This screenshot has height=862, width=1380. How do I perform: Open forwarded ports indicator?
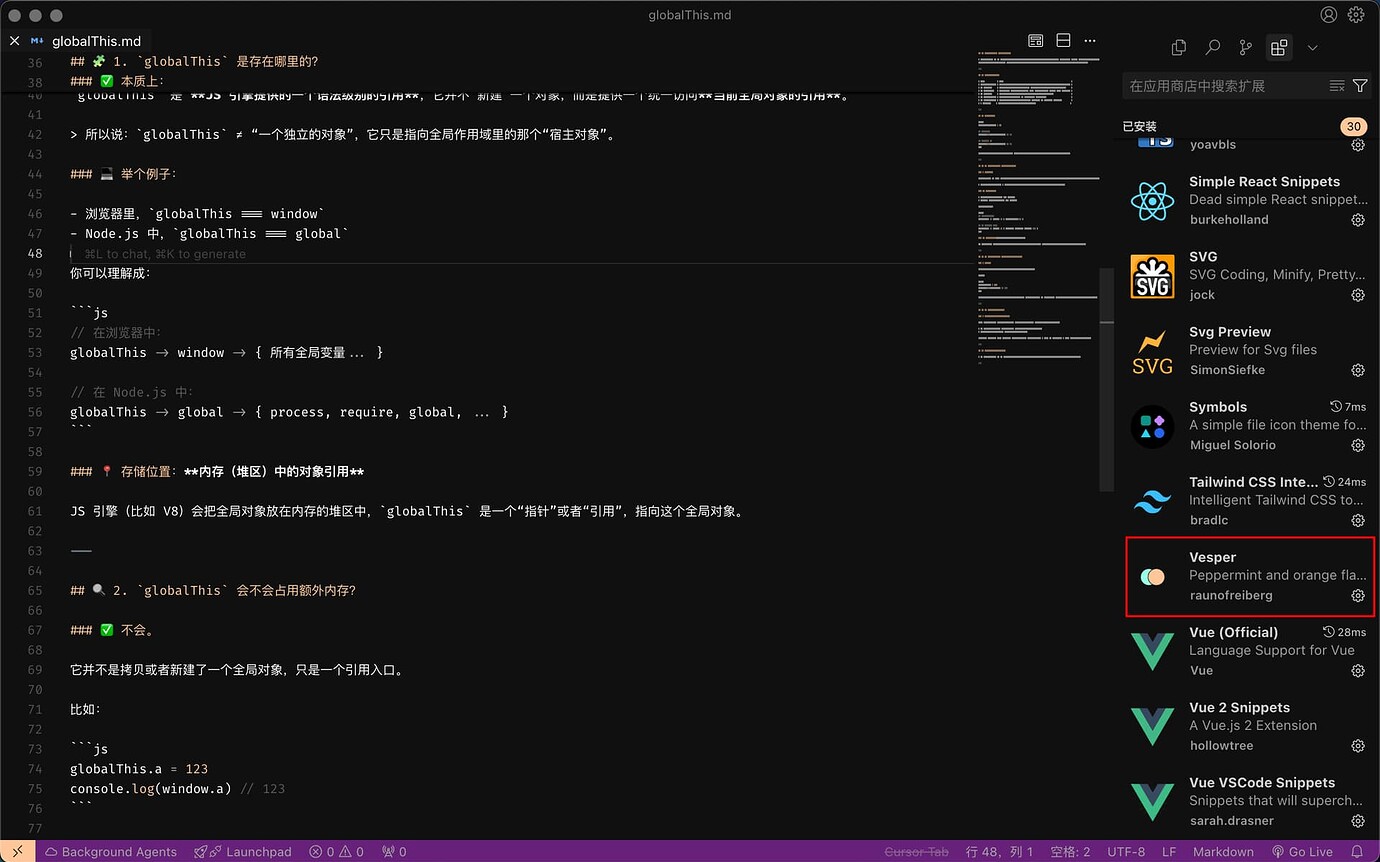394,851
